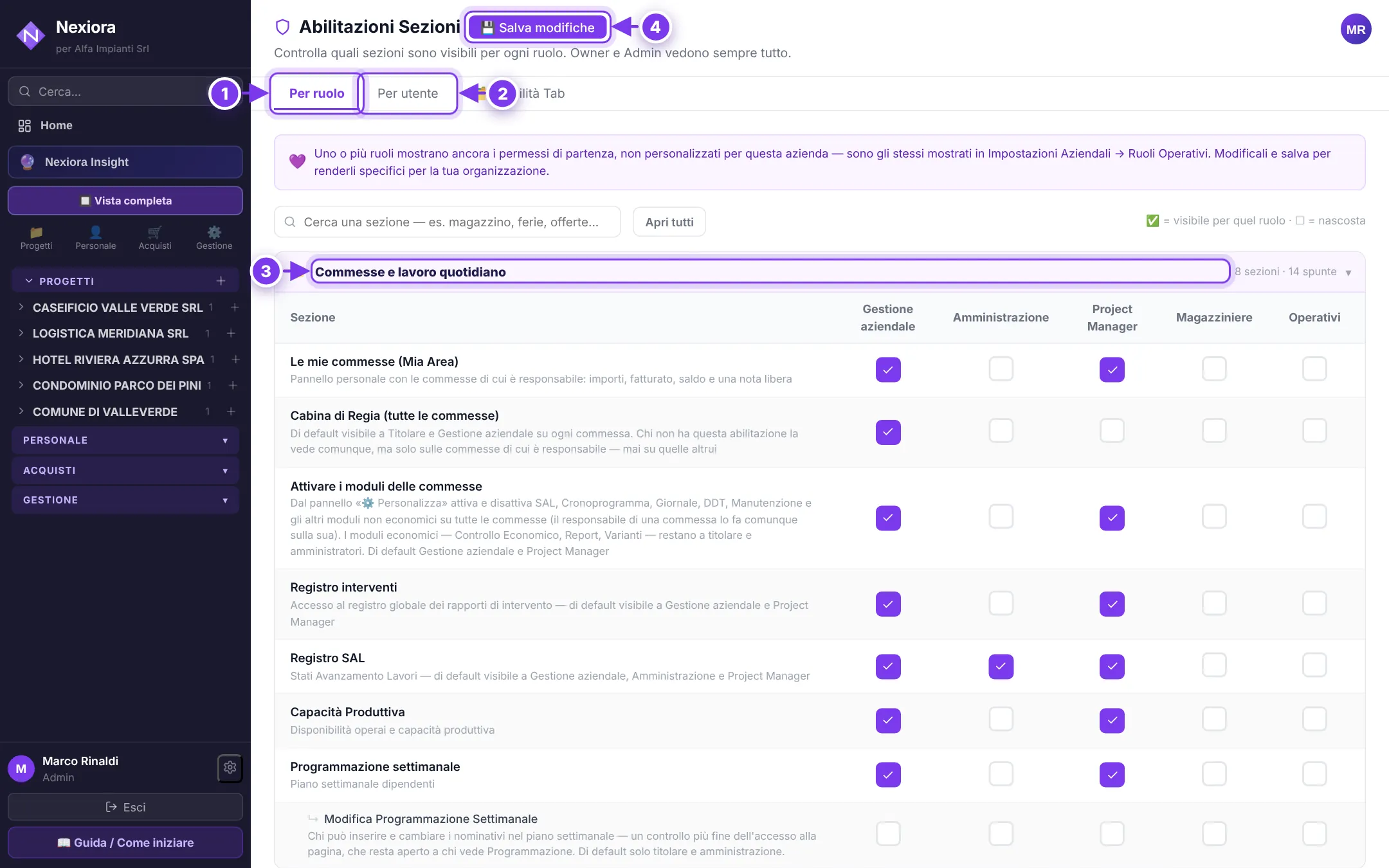Open Nexiora Insight
Image resolution: width=1389 pixels, height=868 pixels.
[125, 162]
